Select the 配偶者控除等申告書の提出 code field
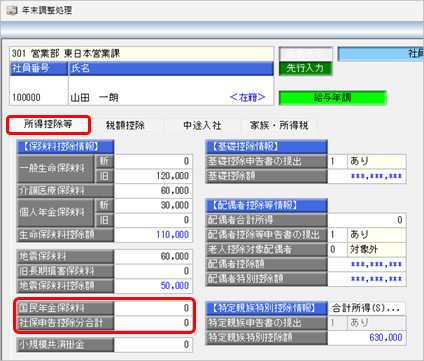The height and width of the screenshot is (361, 424). 337,235
